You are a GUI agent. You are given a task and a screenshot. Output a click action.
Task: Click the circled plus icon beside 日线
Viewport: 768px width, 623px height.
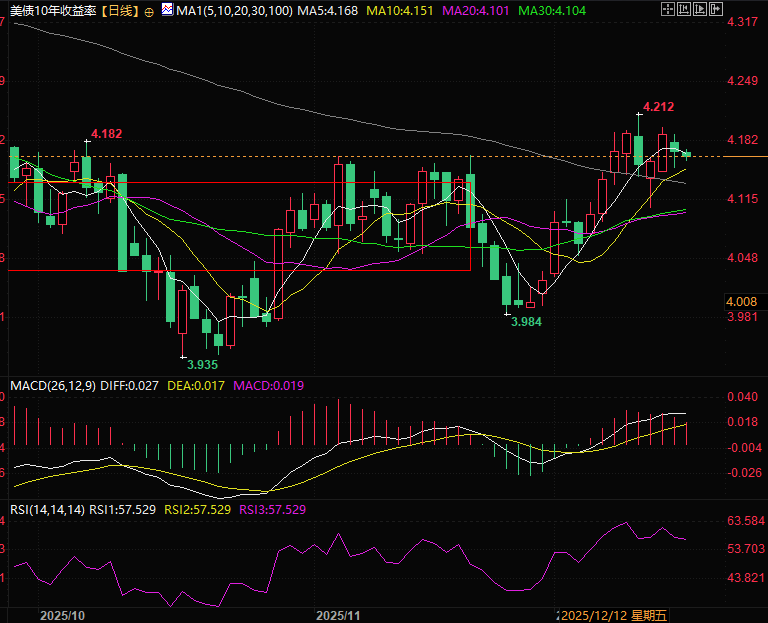pyautogui.click(x=149, y=12)
